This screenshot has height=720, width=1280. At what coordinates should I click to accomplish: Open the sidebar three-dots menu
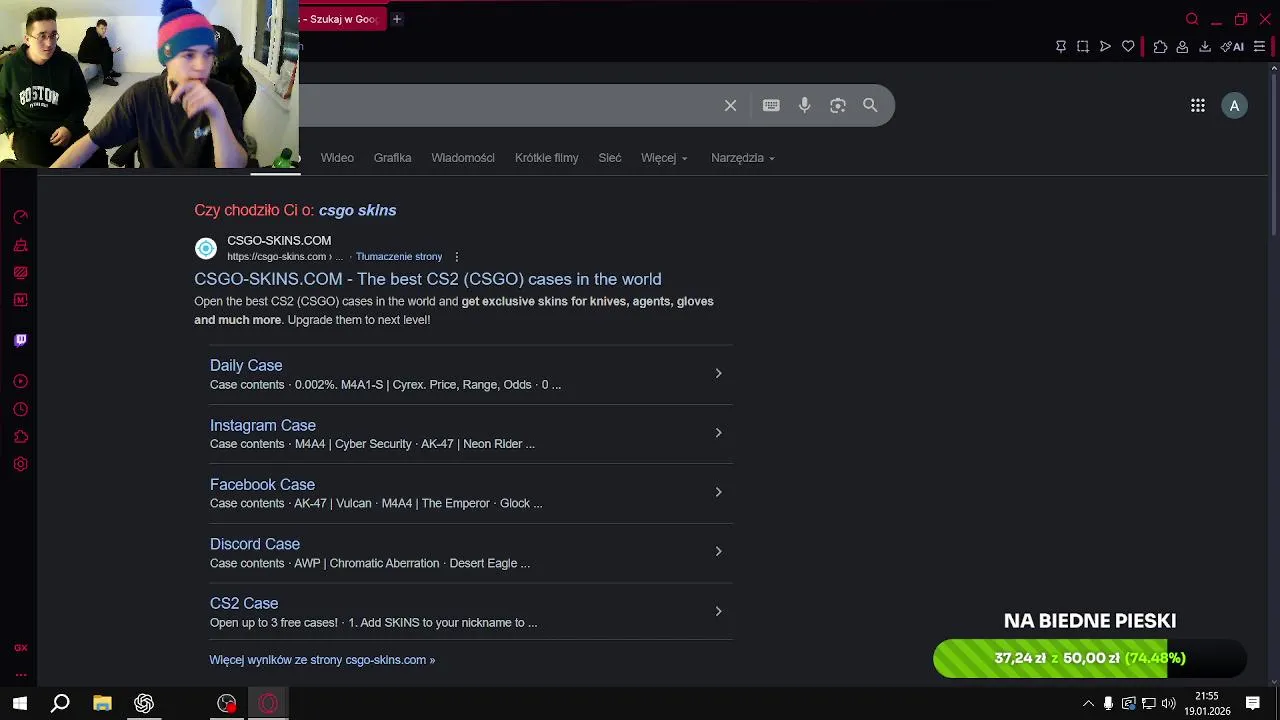20,674
